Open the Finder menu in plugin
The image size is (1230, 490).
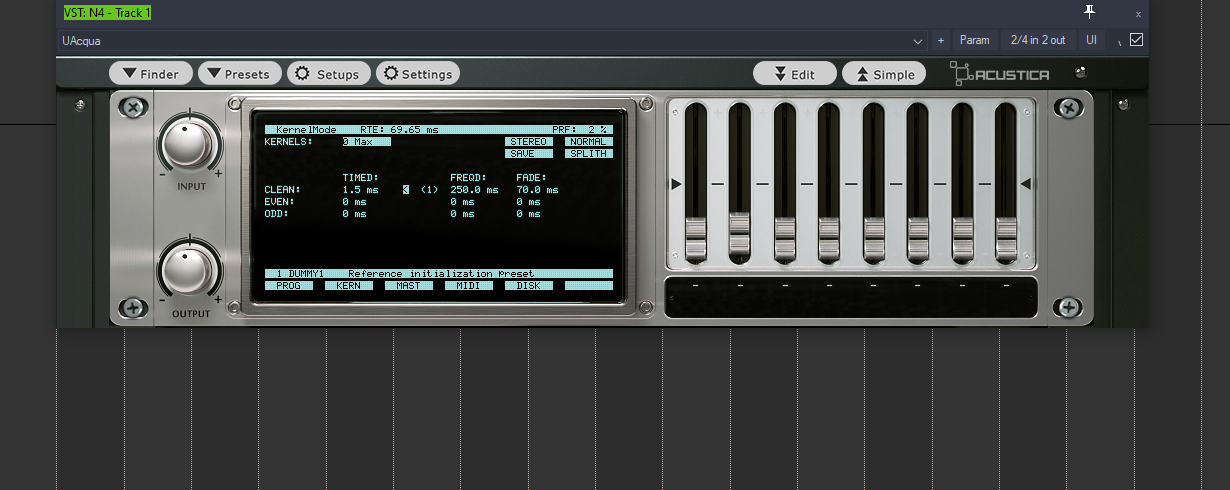[x=151, y=74]
